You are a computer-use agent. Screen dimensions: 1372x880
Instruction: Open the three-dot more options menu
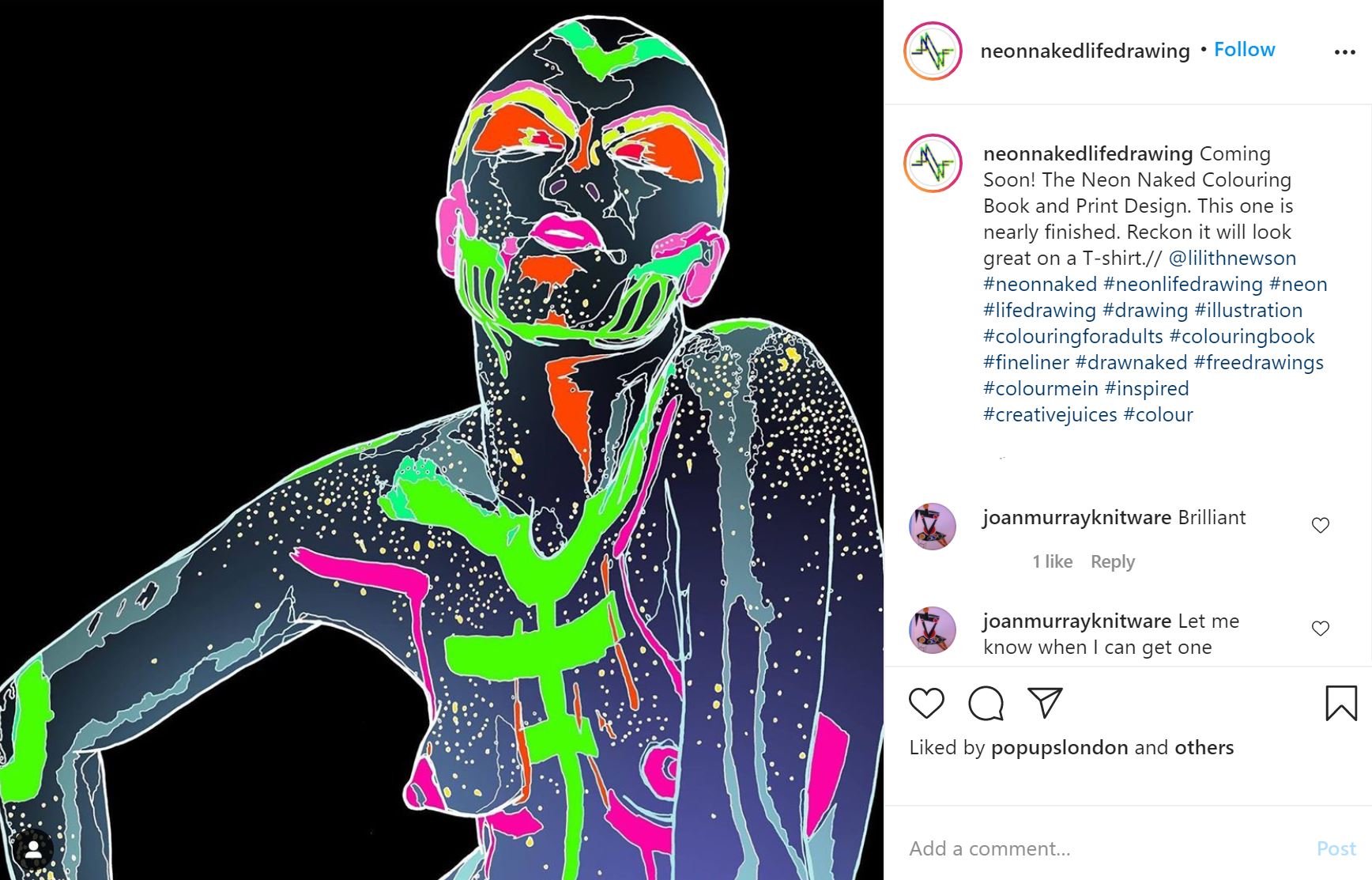(1344, 52)
